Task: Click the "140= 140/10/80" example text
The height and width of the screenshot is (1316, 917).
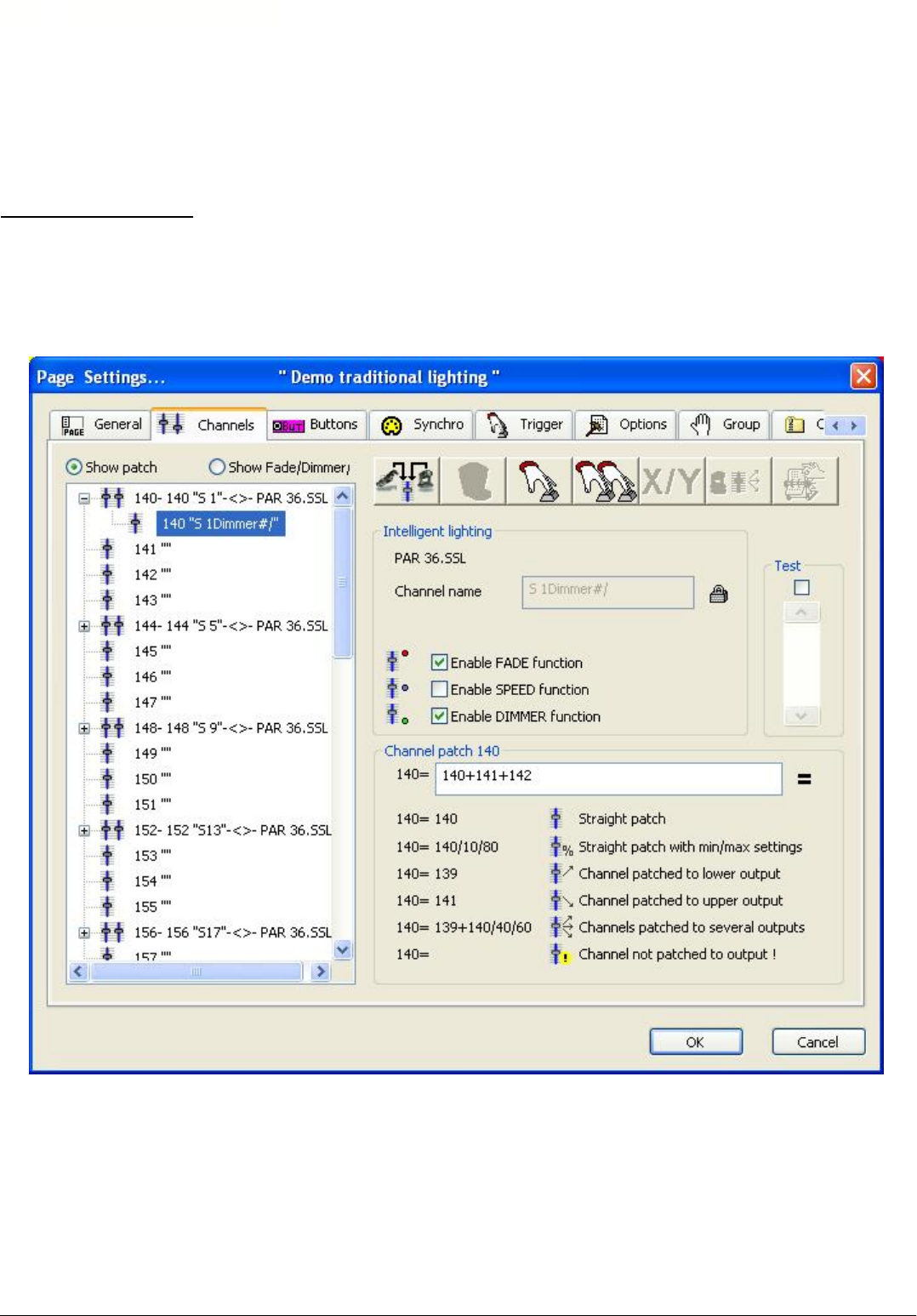Action: (x=447, y=846)
